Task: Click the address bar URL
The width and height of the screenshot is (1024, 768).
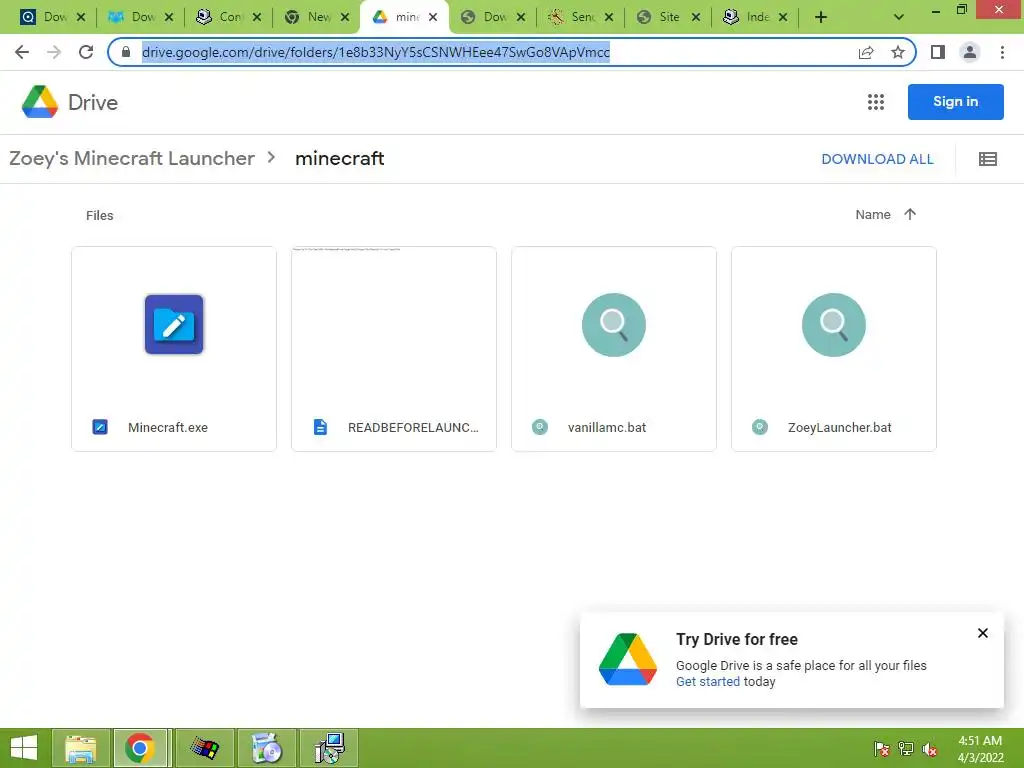Action: (376, 52)
